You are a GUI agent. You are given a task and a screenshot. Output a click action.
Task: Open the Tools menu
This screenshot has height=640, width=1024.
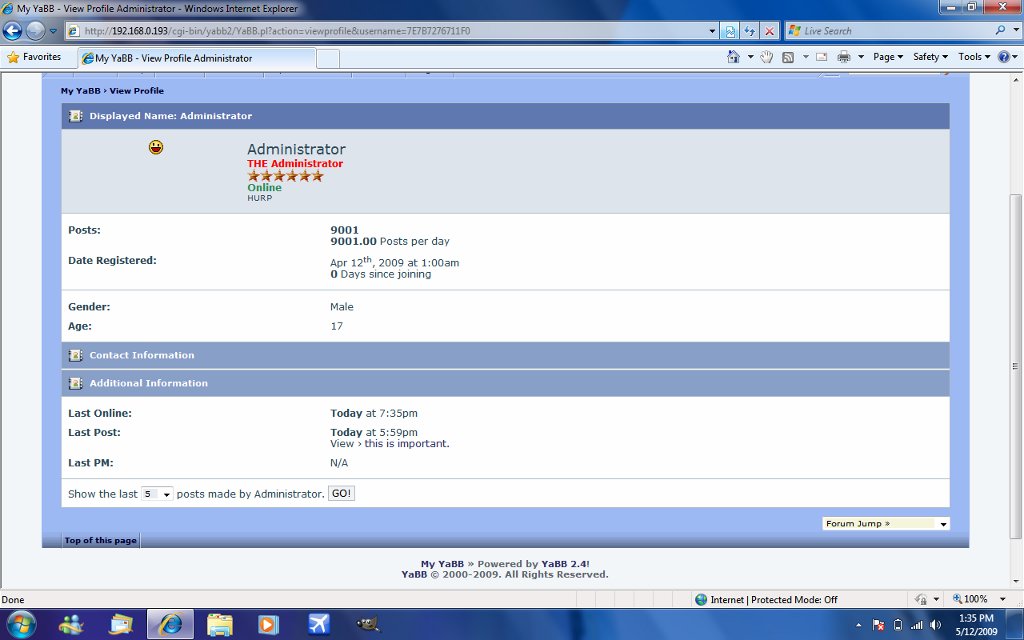point(974,57)
